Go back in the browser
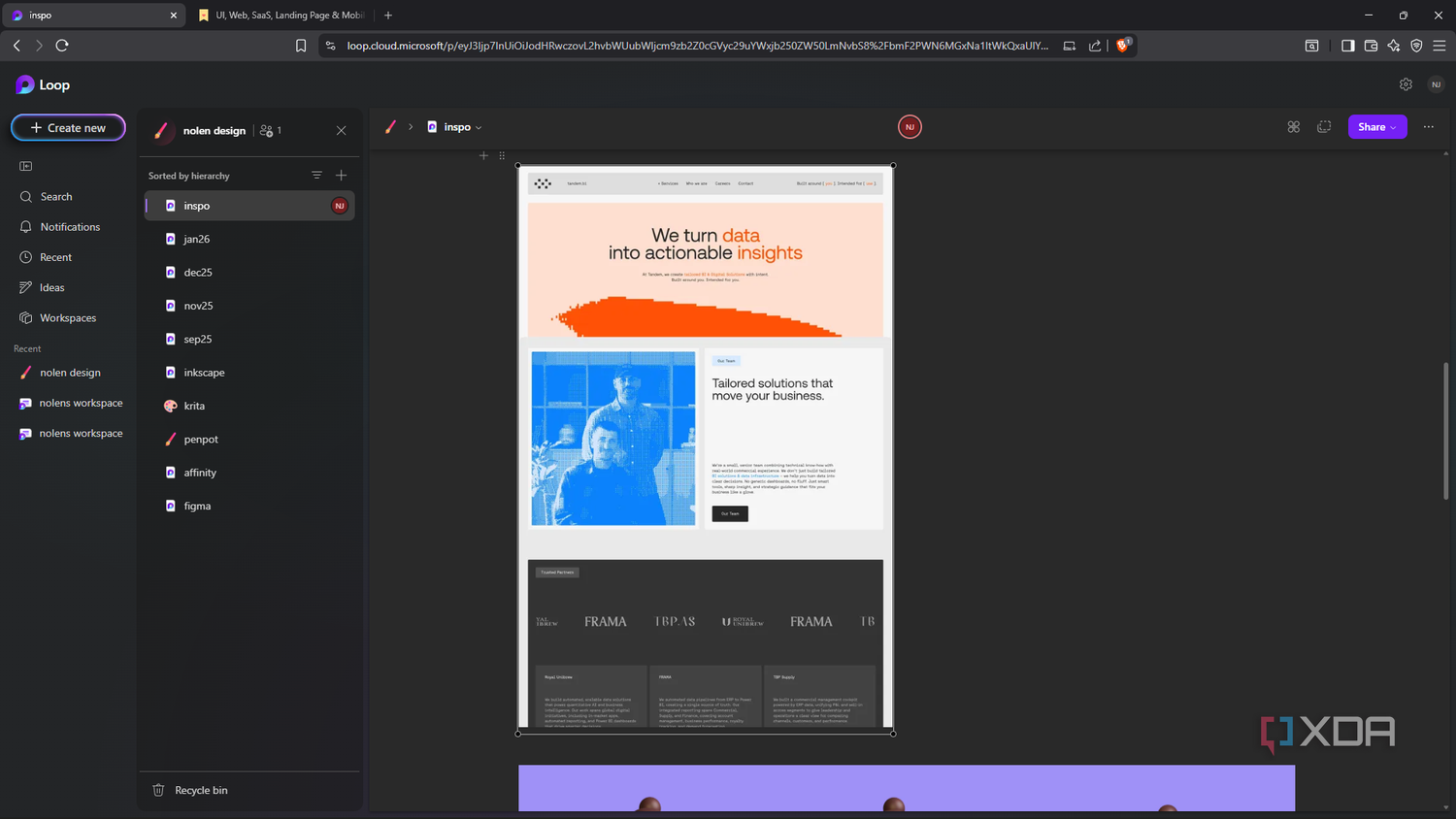Viewport: 1456px width, 819px height. pyautogui.click(x=17, y=46)
